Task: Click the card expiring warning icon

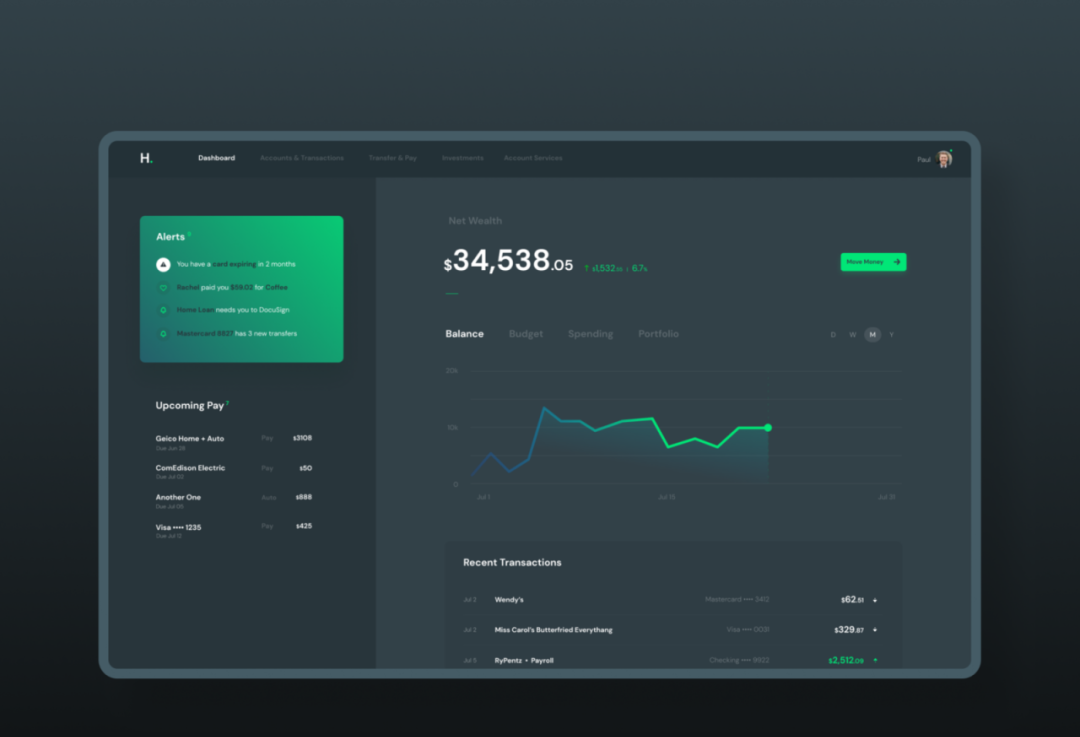Action: 163,264
